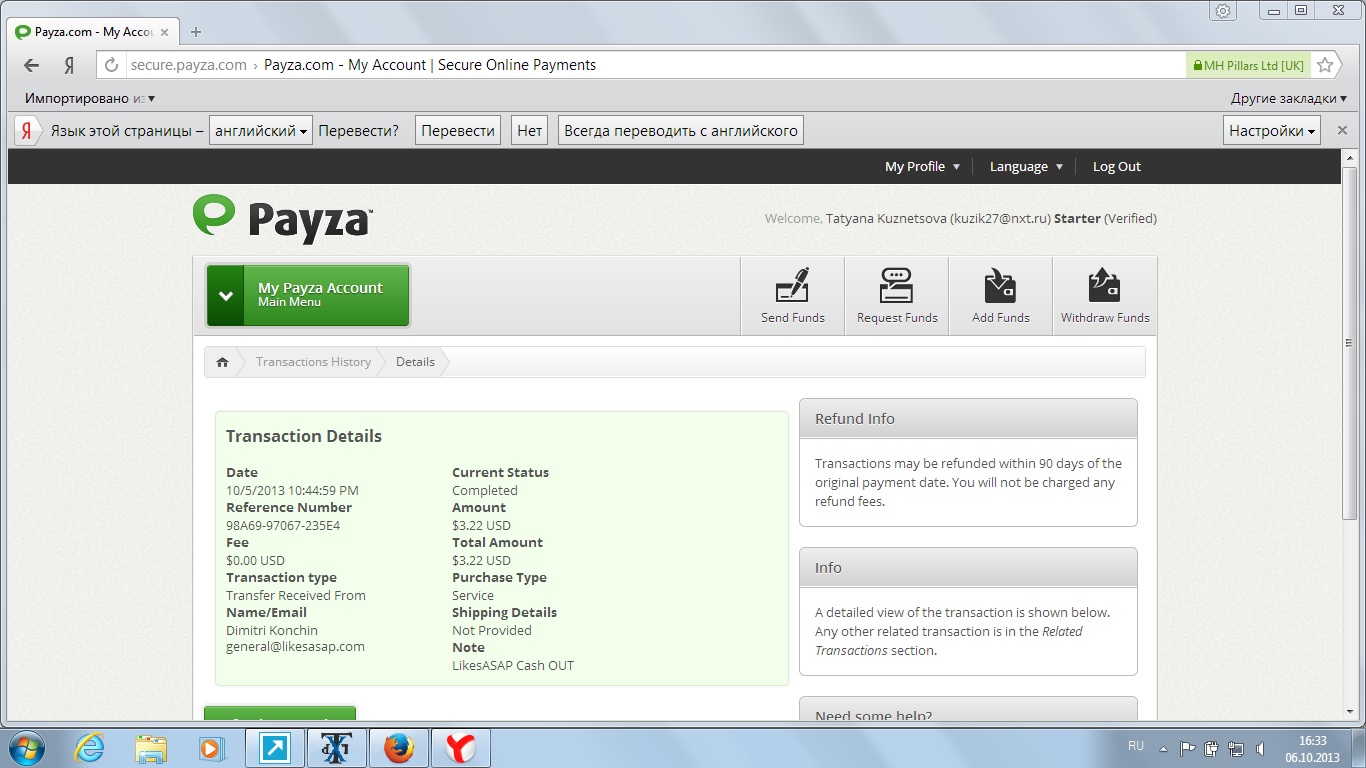This screenshot has width=1366, height=768.
Task: Switch input language RU indicator
Action: coord(1135,746)
